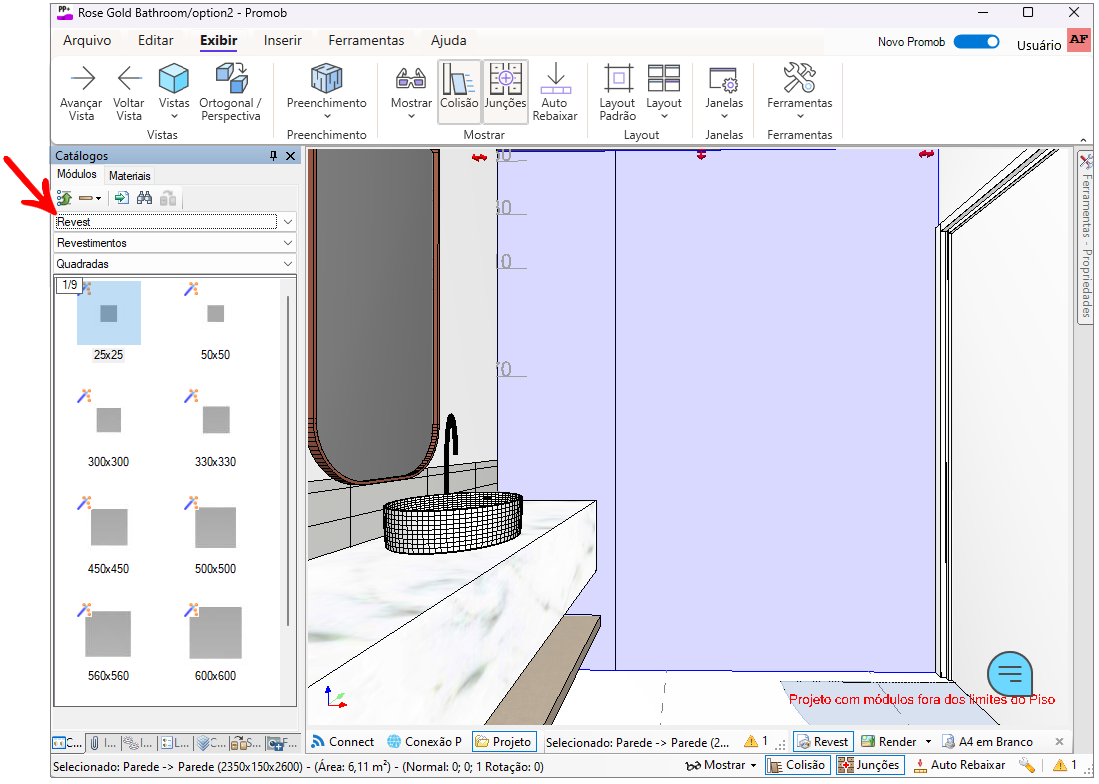The image size is (1099, 784).
Task: Click the binoculars search icon in Catálogos
Action: coord(144,198)
